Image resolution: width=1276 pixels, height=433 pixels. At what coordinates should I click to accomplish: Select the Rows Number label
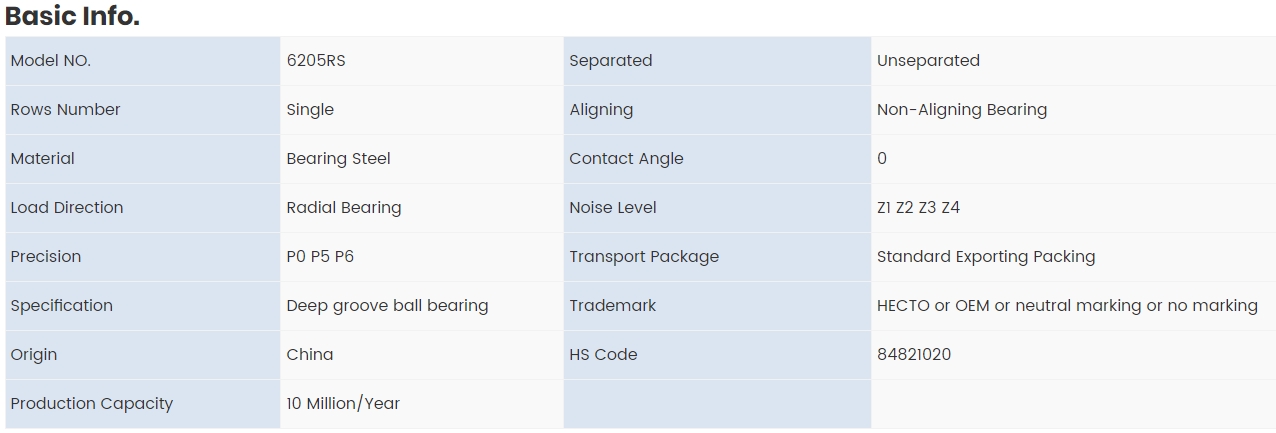[x=65, y=110]
